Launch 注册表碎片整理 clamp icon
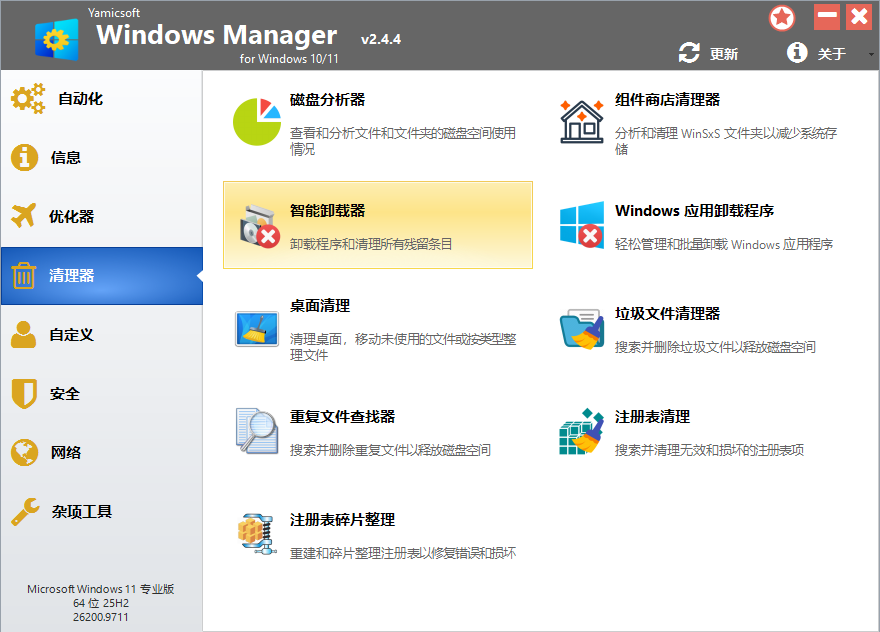The image size is (880, 632). click(257, 534)
